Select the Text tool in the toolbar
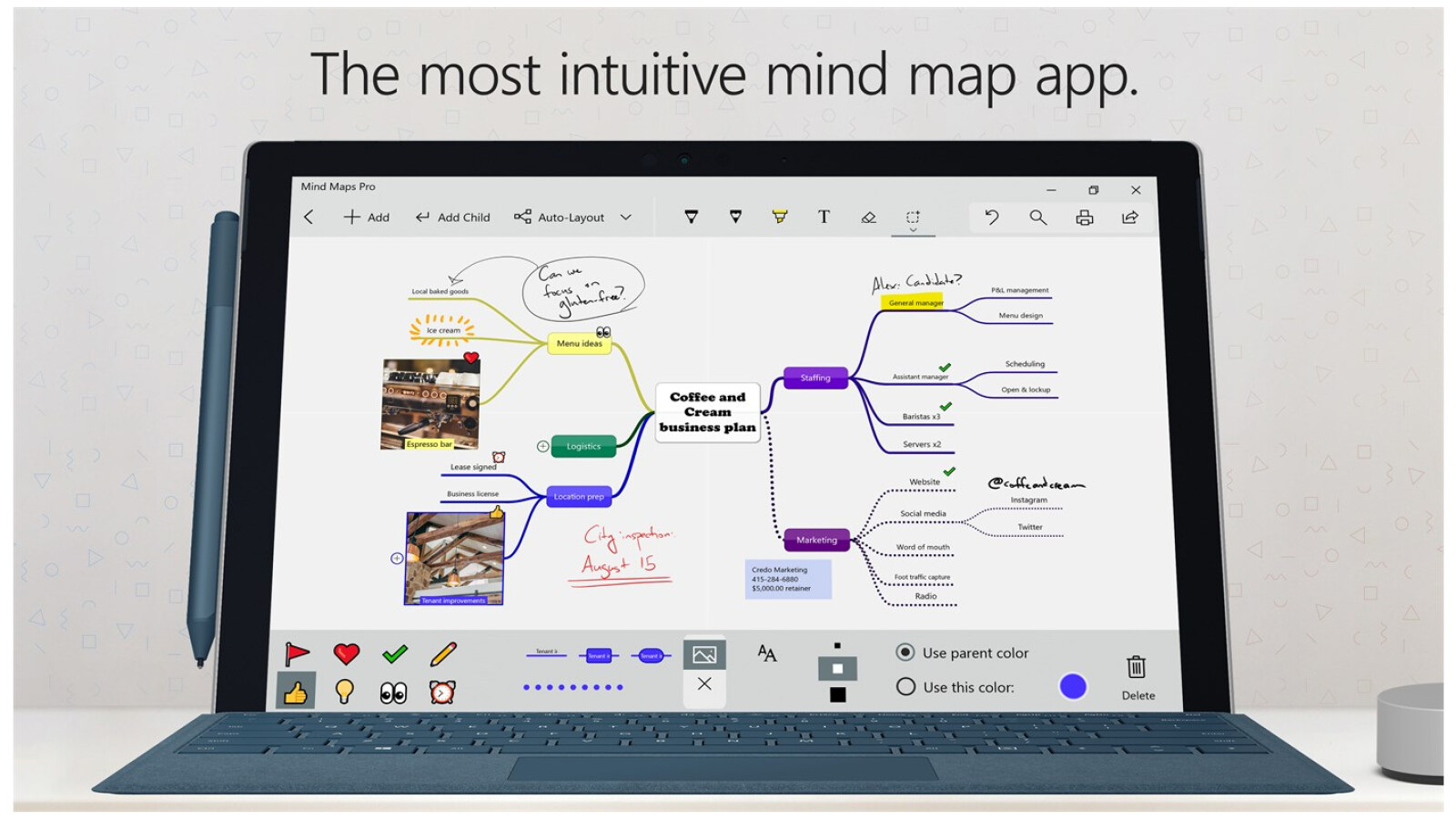 (x=824, y=217)
